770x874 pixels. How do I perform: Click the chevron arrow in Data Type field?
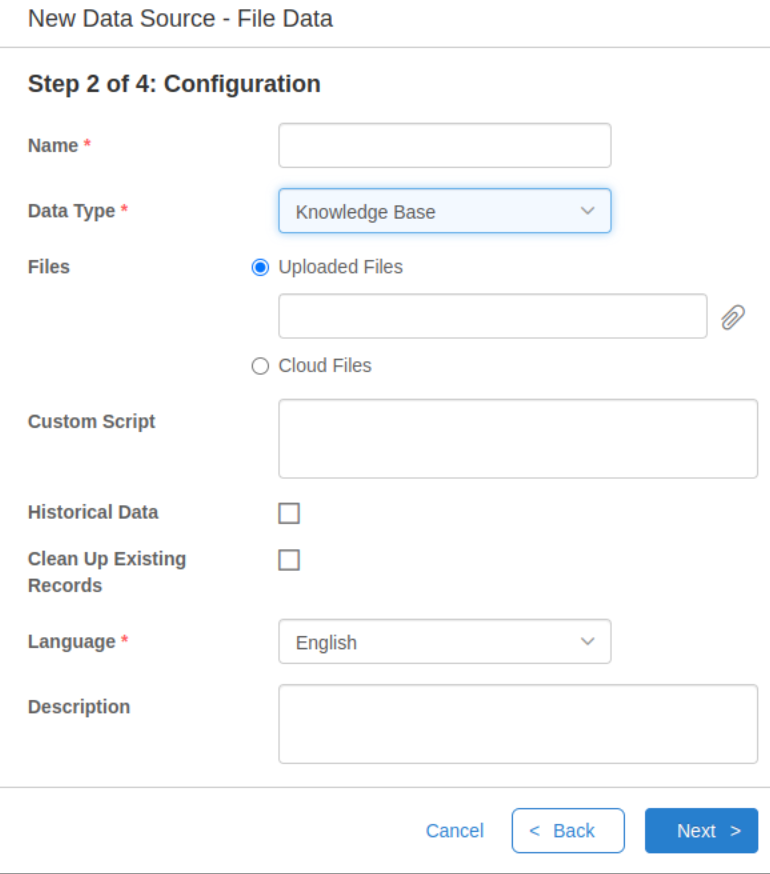tap(588, 211)
